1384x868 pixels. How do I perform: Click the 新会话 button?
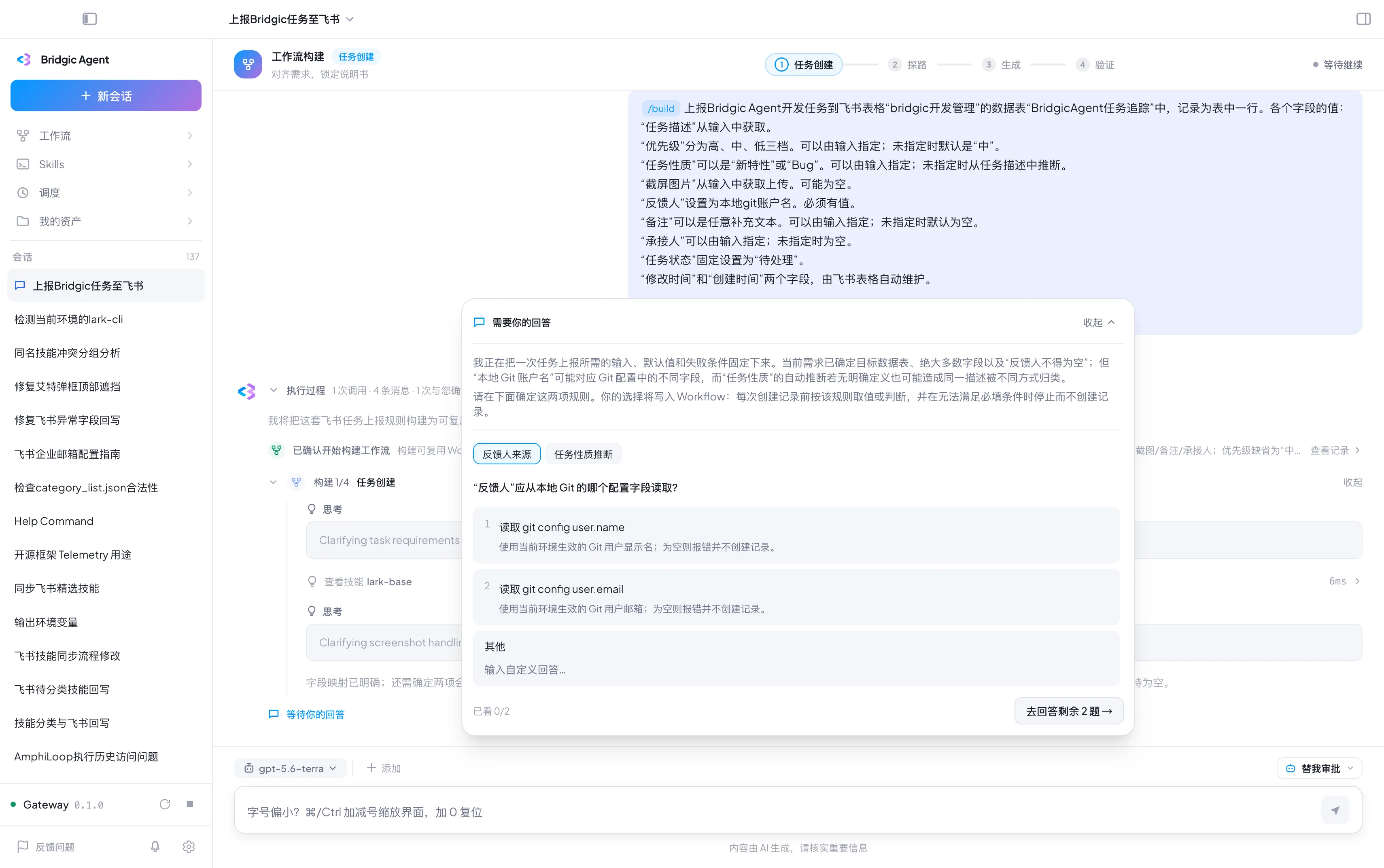pos(106,95)
